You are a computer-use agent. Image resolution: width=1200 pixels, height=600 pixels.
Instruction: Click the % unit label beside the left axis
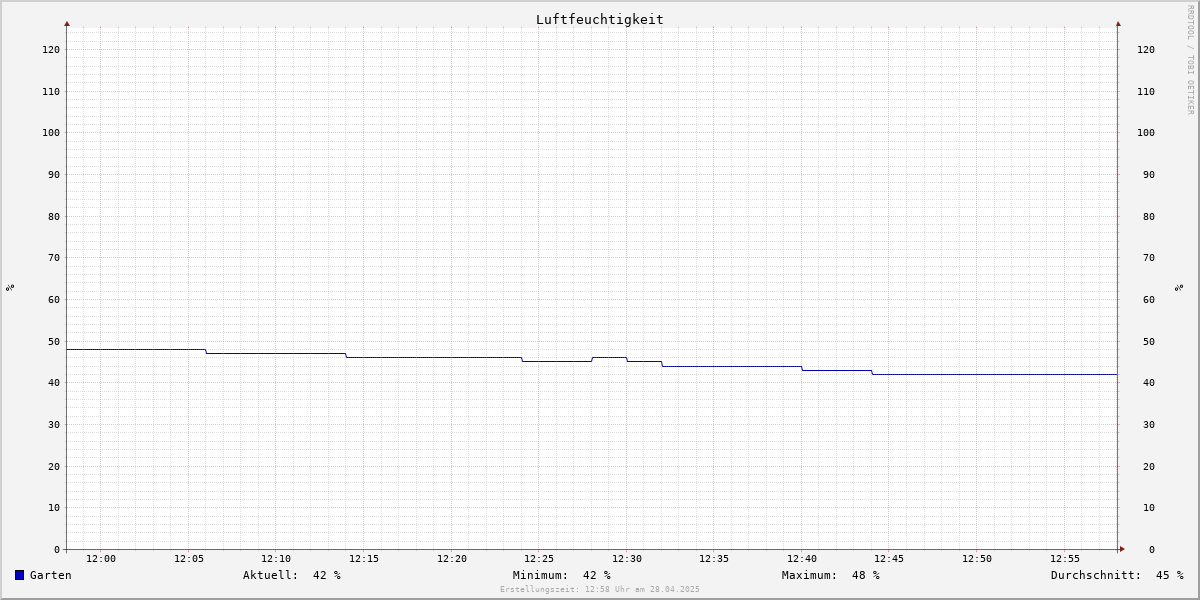pos(10,287)
